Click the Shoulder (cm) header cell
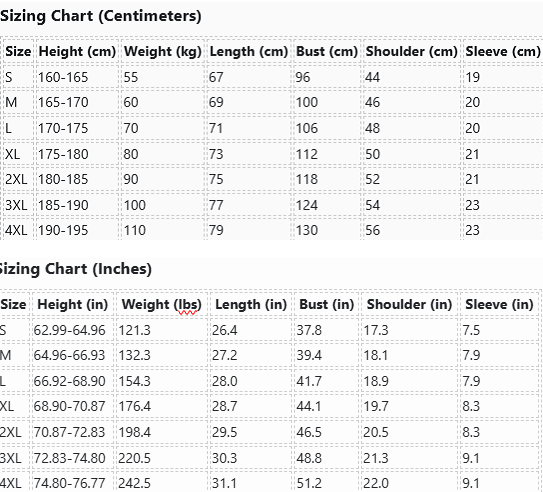The height and width of the screenshot is (492, 543). [x=412, y=52]
